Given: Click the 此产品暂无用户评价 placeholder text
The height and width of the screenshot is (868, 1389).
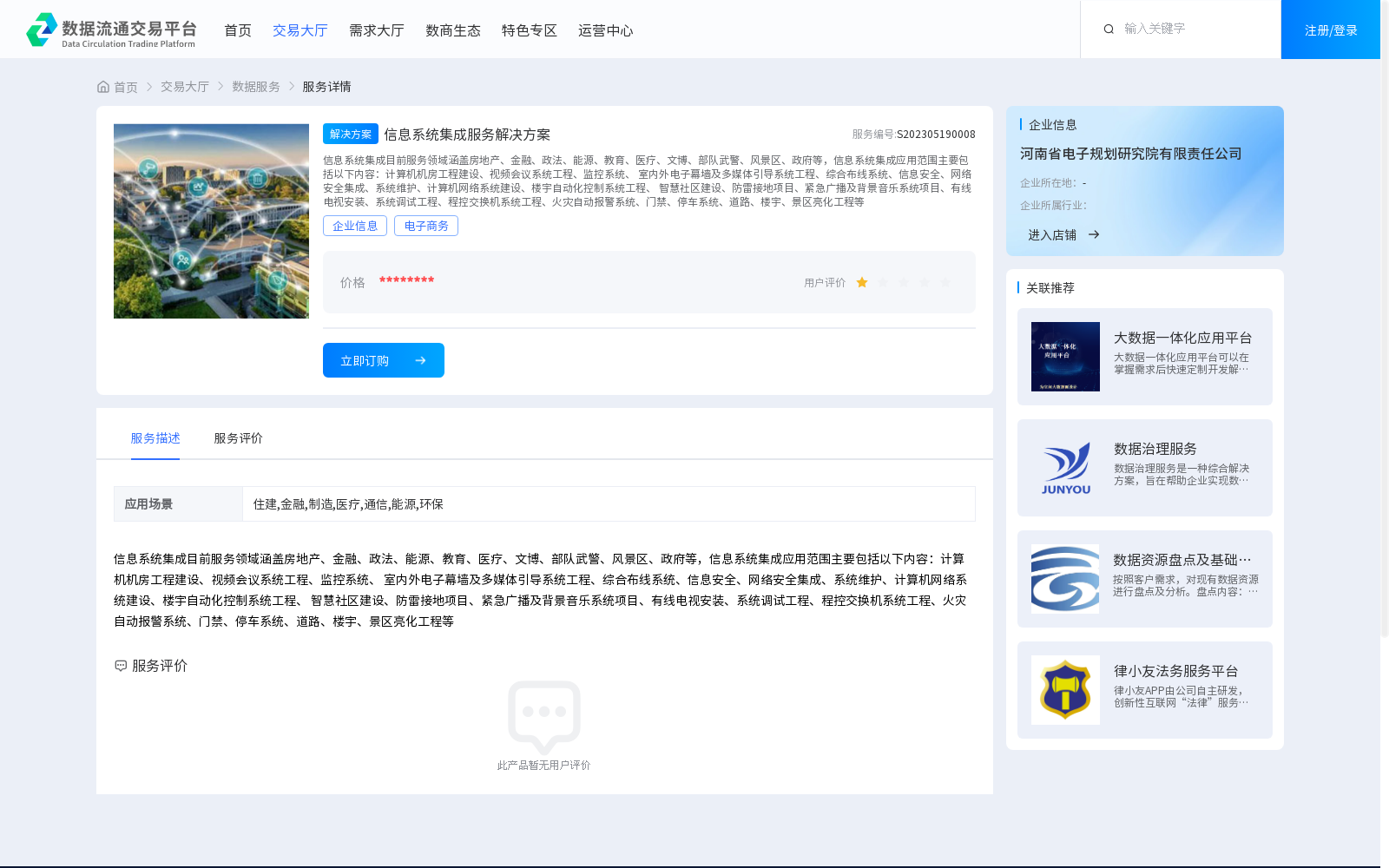Looking at the screenshot, I should pos(543,765).
